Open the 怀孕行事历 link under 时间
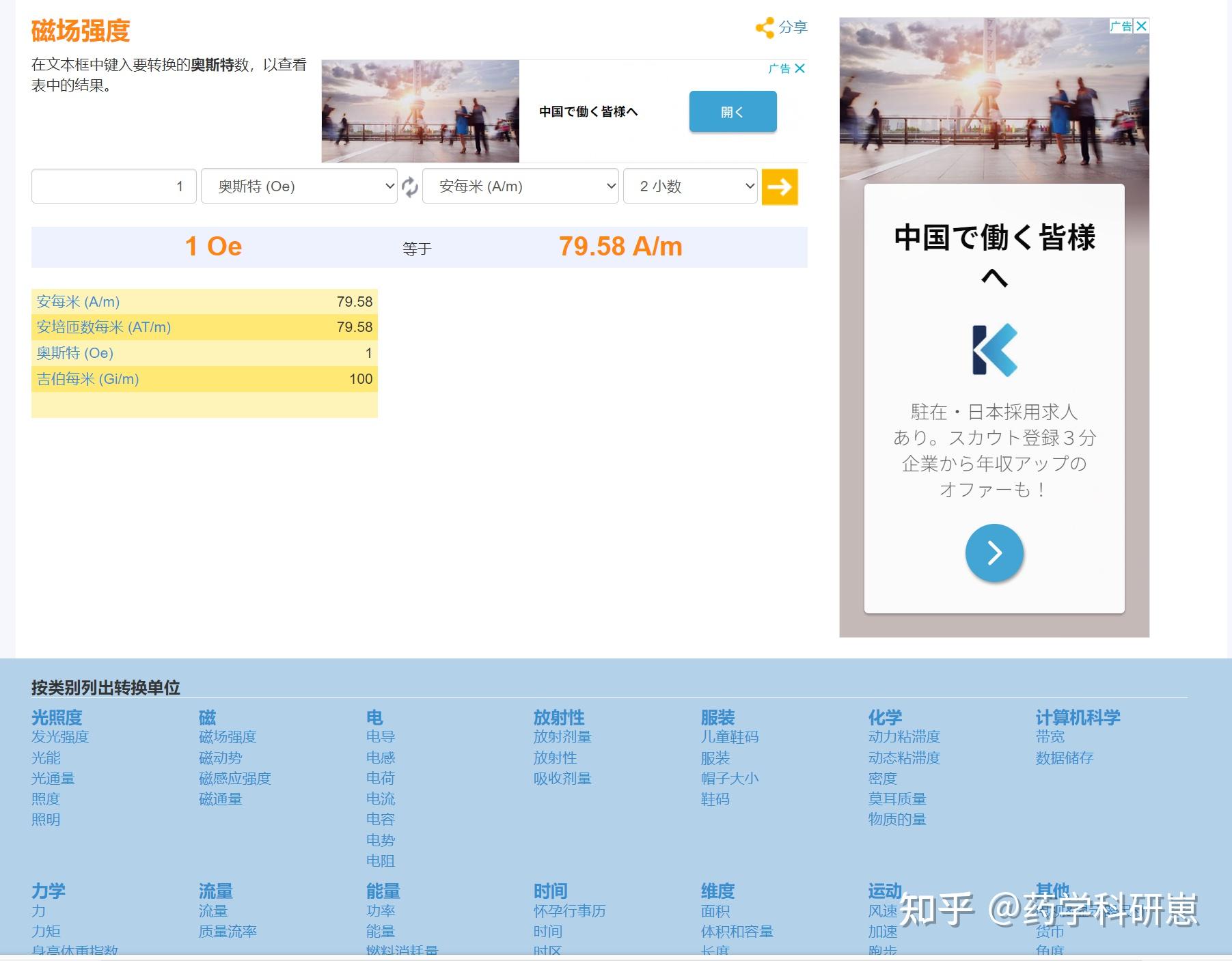 (x=571, y=910)
